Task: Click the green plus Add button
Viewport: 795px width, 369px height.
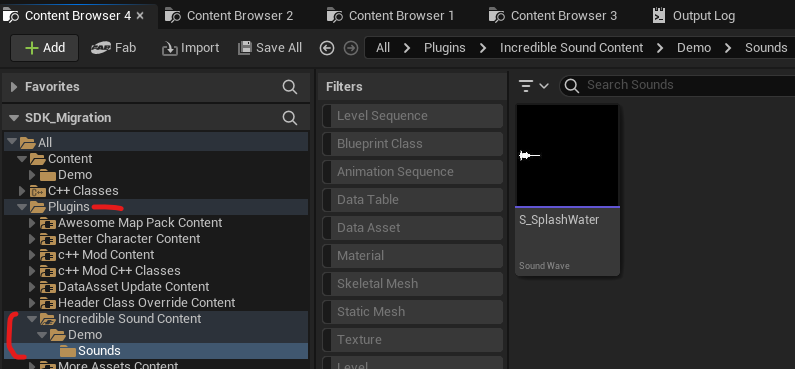Action: [x=45, y=48]
